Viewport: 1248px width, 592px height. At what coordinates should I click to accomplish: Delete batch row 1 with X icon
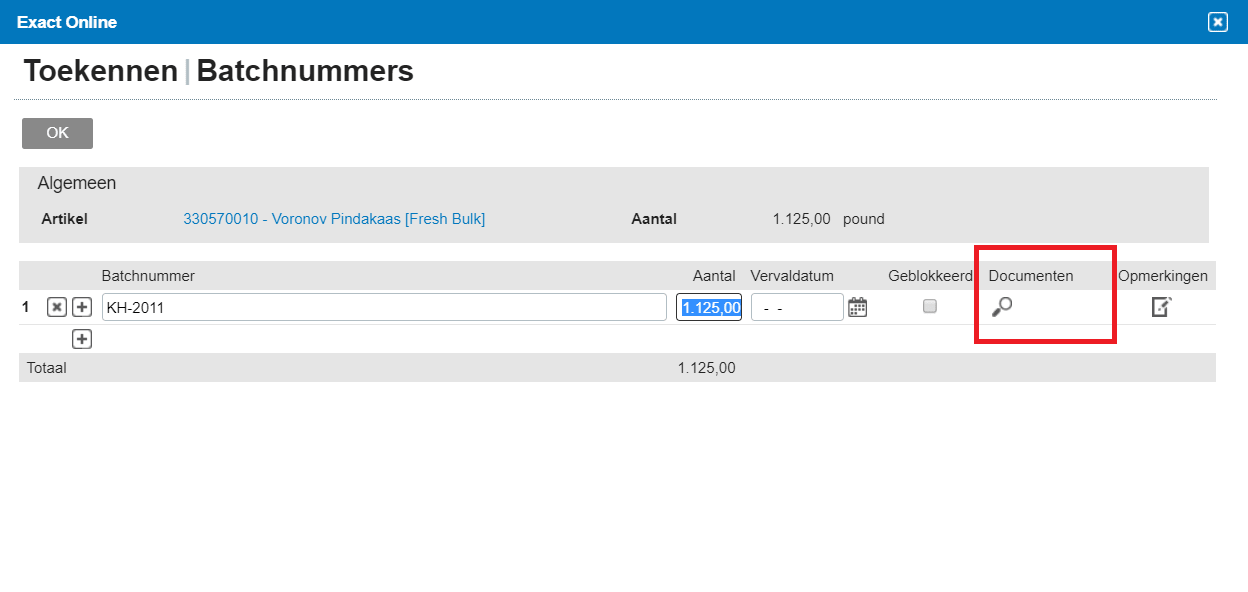(57, 308)
